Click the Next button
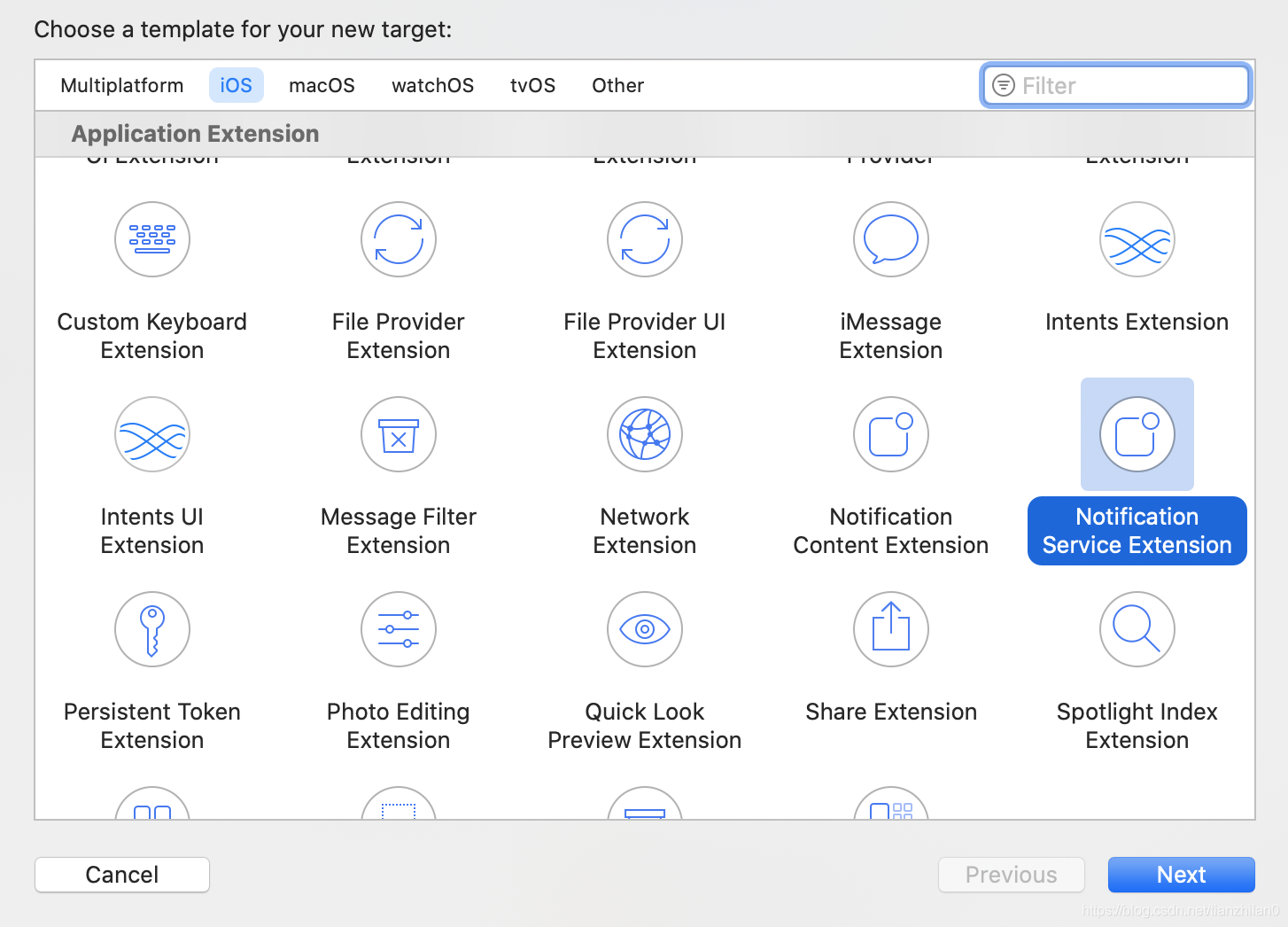The height and width of the screenshot is (927, 1288). 1181,875
